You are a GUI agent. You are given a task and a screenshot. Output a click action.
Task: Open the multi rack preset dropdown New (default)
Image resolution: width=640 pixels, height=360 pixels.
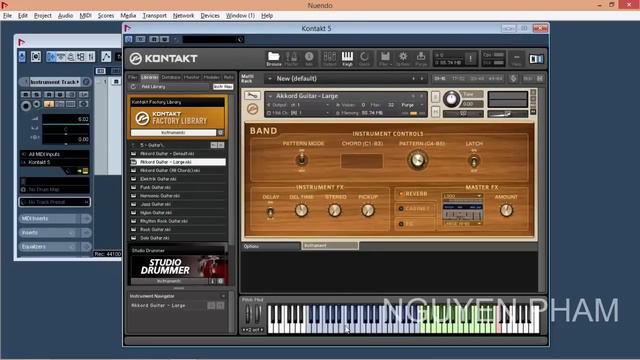point(345,78)
